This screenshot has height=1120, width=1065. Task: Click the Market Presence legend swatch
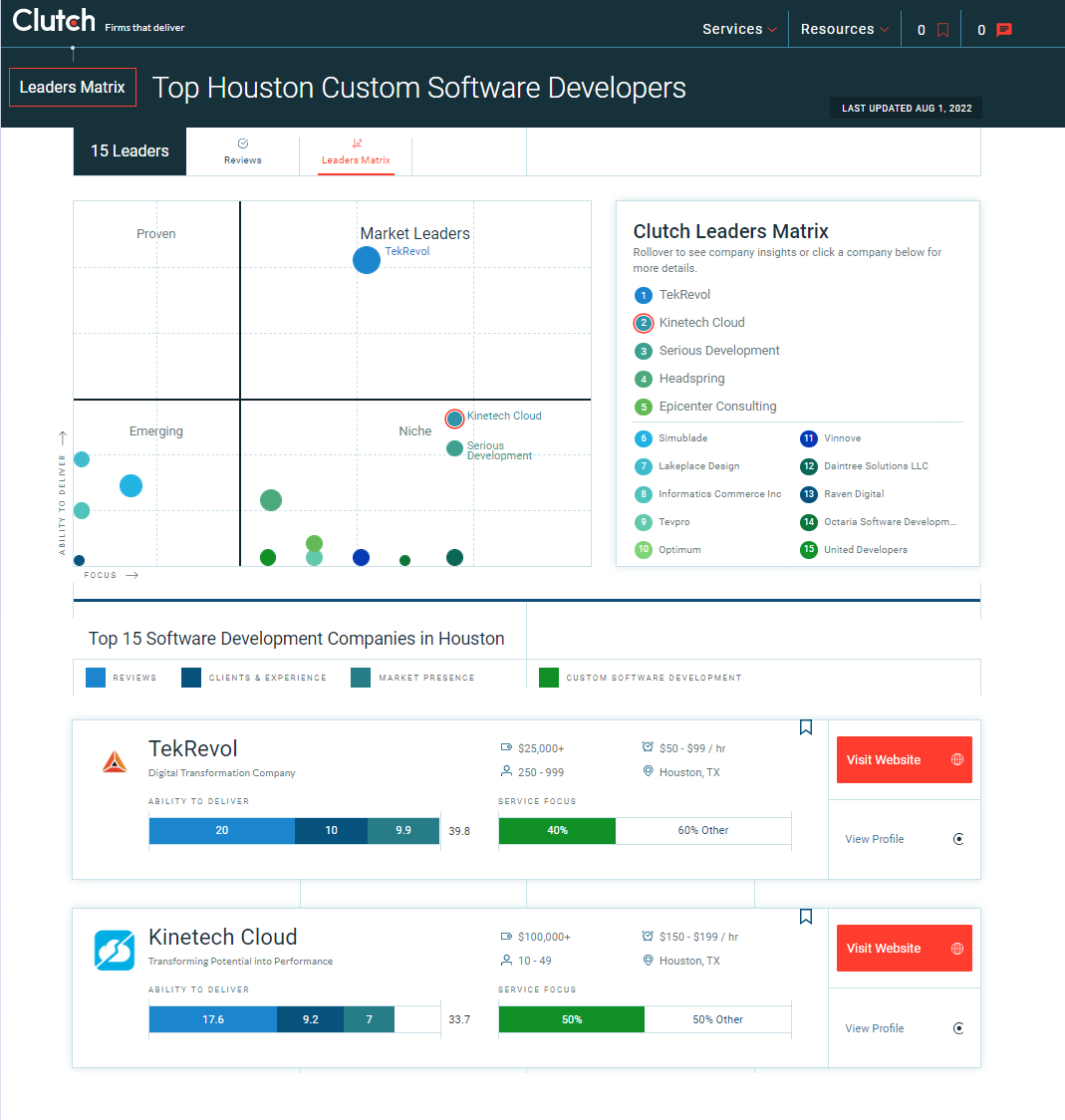tap(361, 678)
